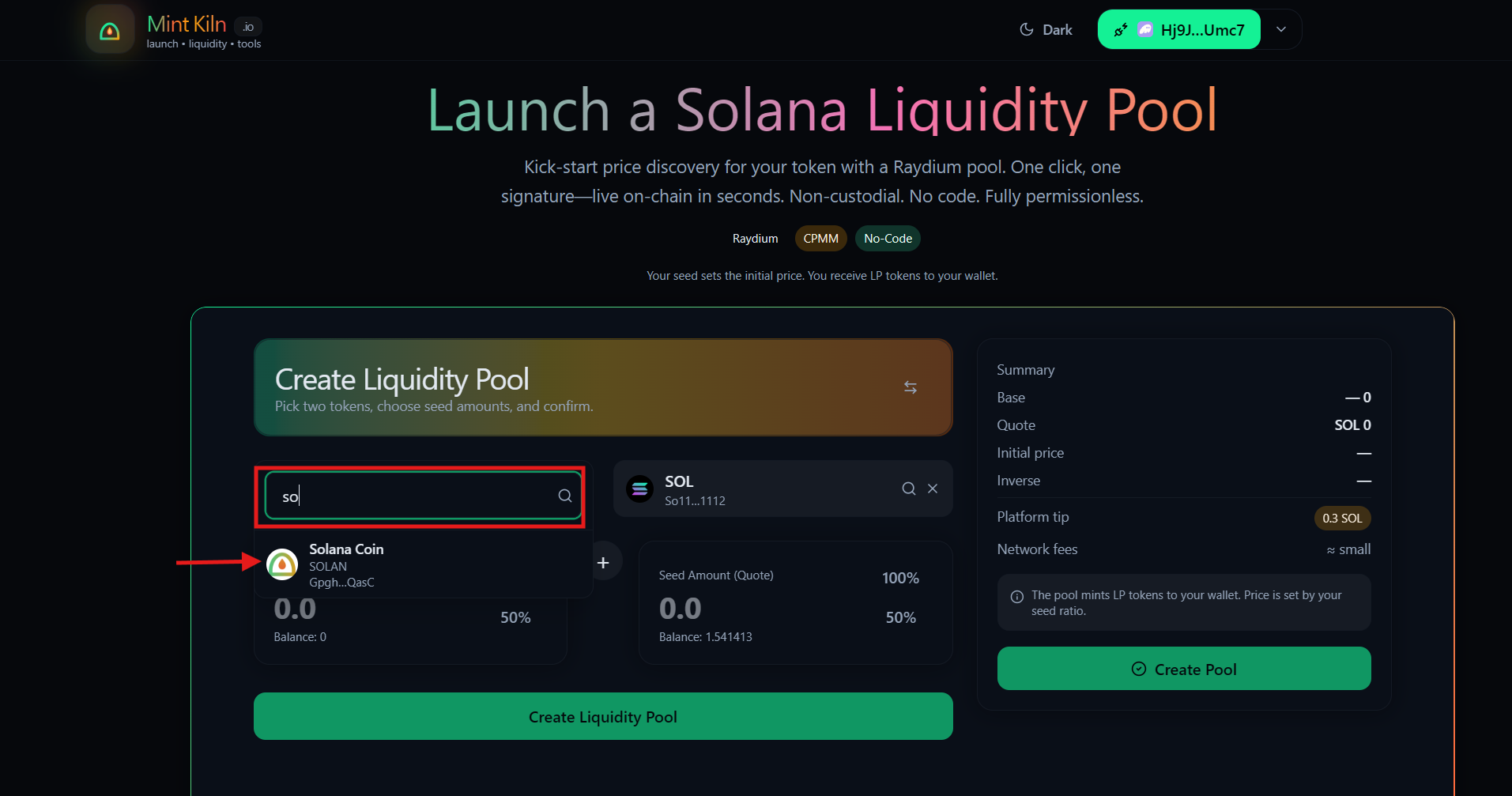Select the No-Code tag
The width and height of the screenshot is (1512, 796).
(888, 239)
